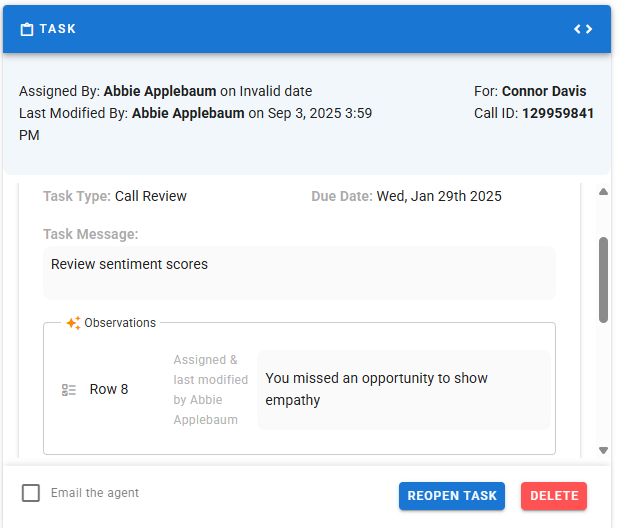Select the Call ID number 129959841

[x=558, y=113]
